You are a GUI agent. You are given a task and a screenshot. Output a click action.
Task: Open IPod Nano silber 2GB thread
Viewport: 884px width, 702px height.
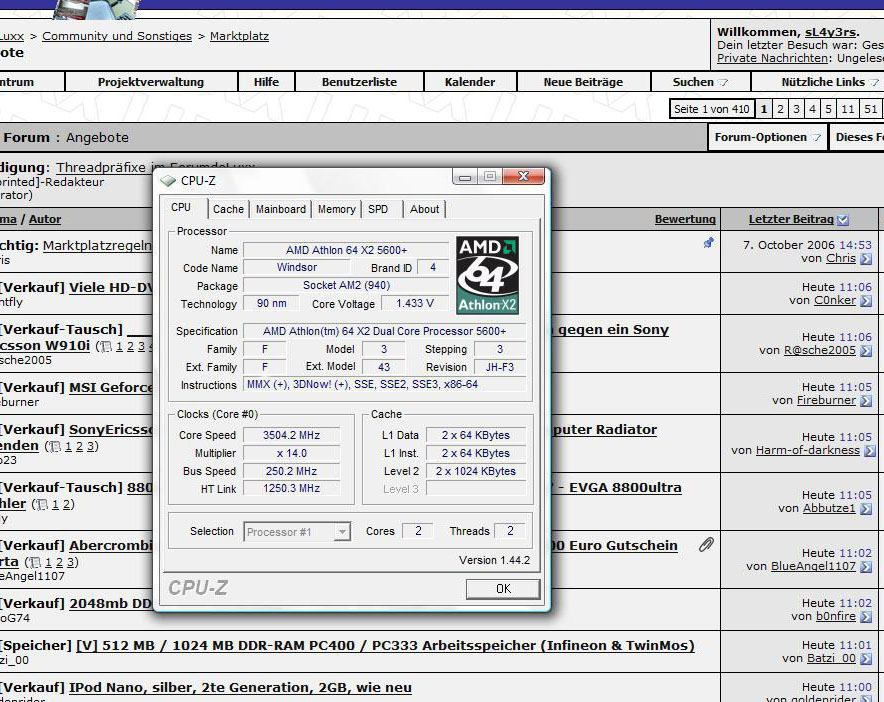coord(240,688)
